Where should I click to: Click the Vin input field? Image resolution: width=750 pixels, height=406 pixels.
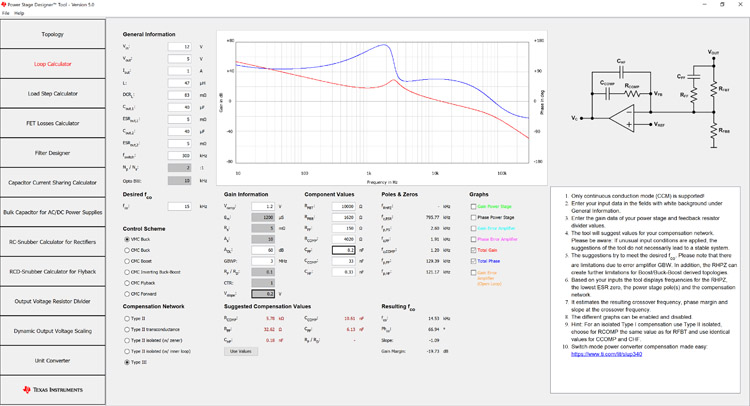point(180,47)
